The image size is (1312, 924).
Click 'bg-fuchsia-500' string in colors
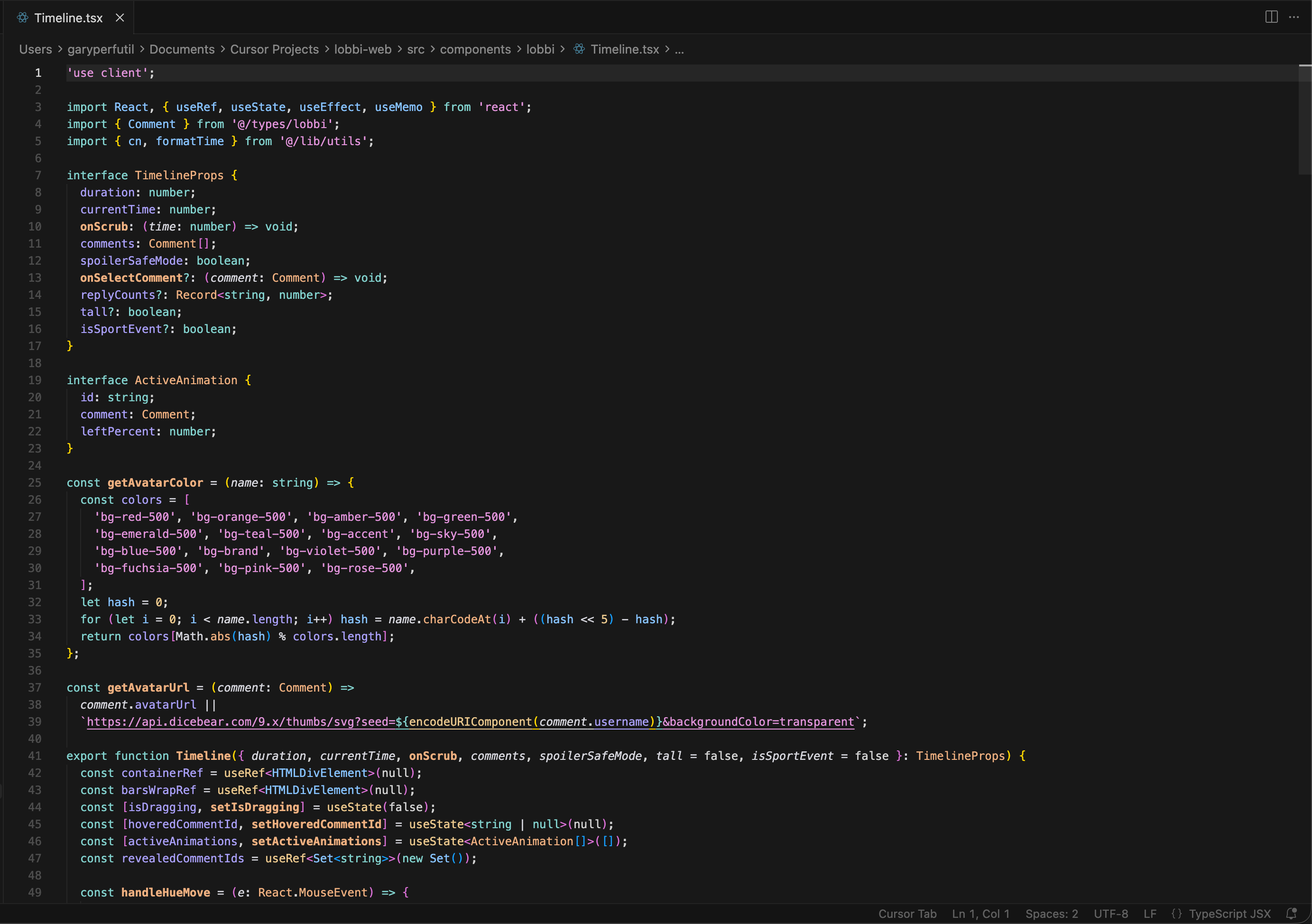[148, 568]
